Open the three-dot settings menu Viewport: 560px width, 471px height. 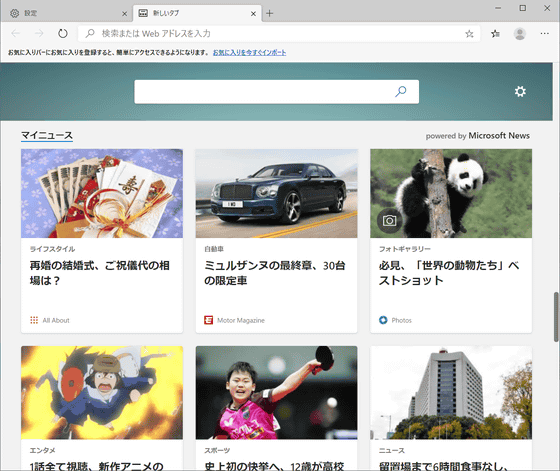[x=544, y=34]
